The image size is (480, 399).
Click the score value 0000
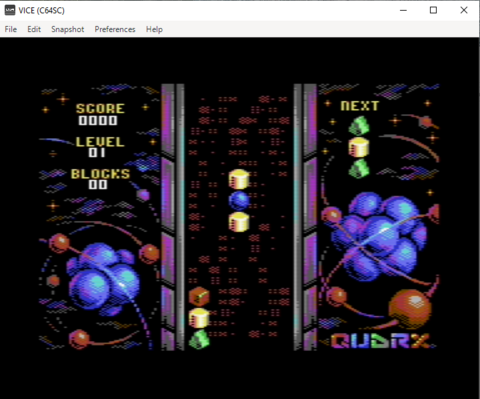[98, 120]
